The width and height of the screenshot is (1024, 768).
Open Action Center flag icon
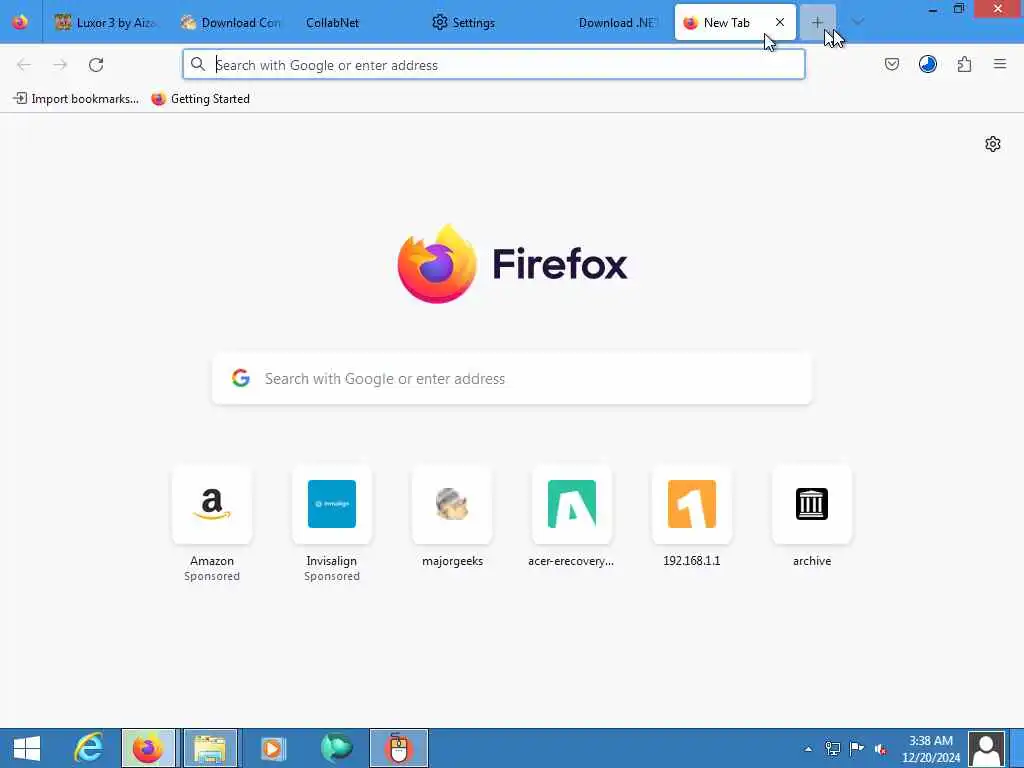[856, 748]
